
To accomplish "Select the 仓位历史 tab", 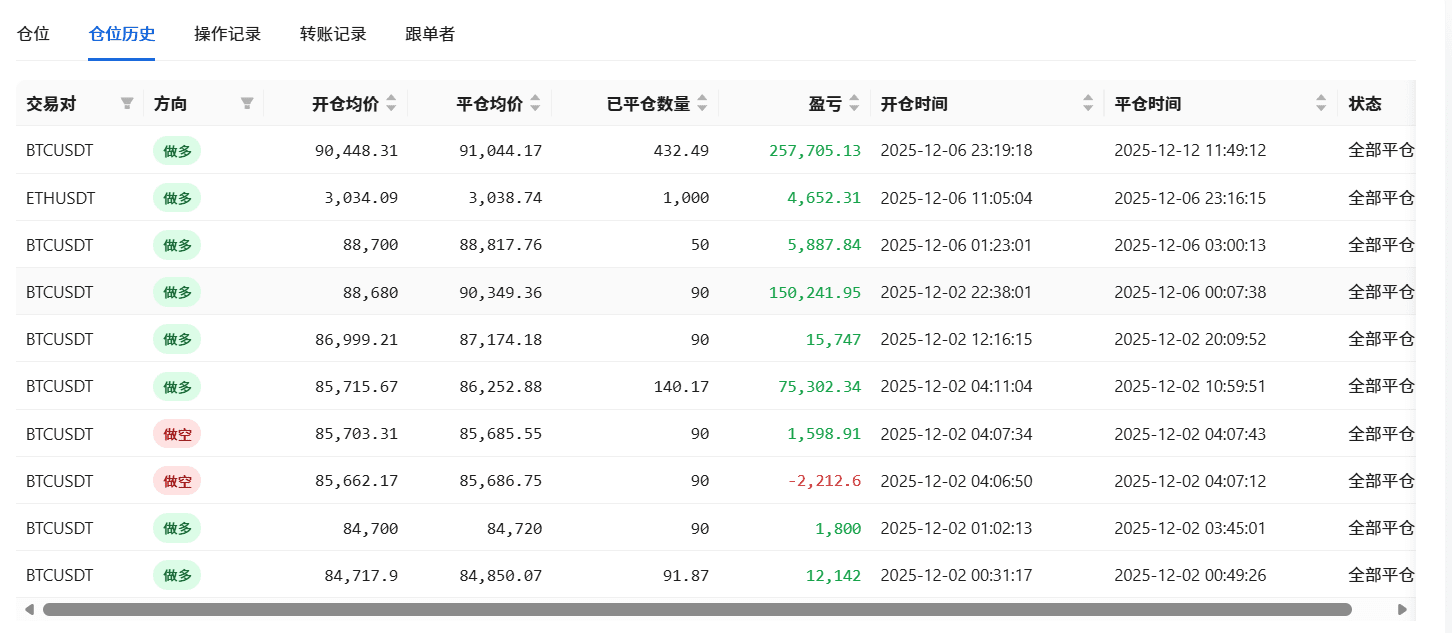I will pyautogui.click(x=122, y=34).
